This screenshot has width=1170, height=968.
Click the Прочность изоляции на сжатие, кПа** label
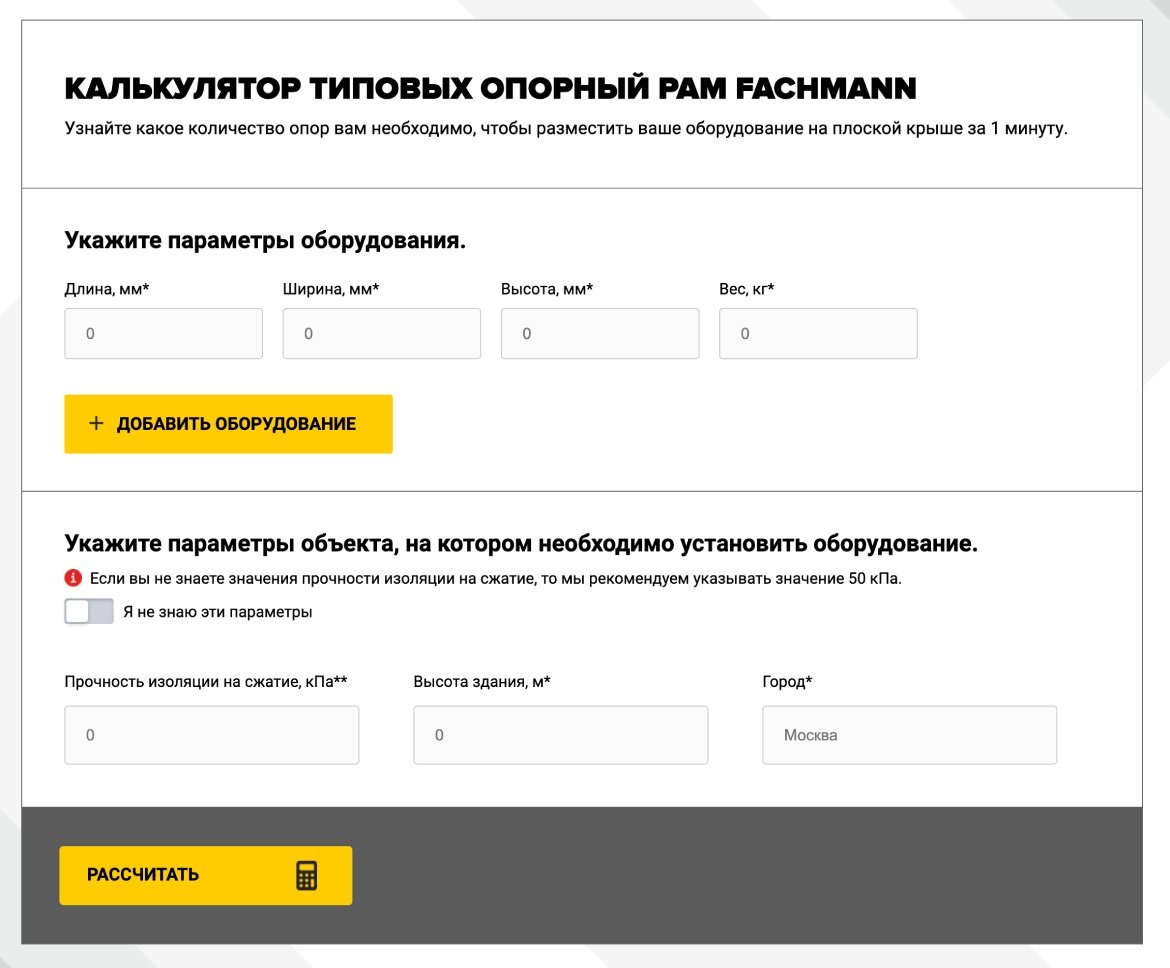206,681
